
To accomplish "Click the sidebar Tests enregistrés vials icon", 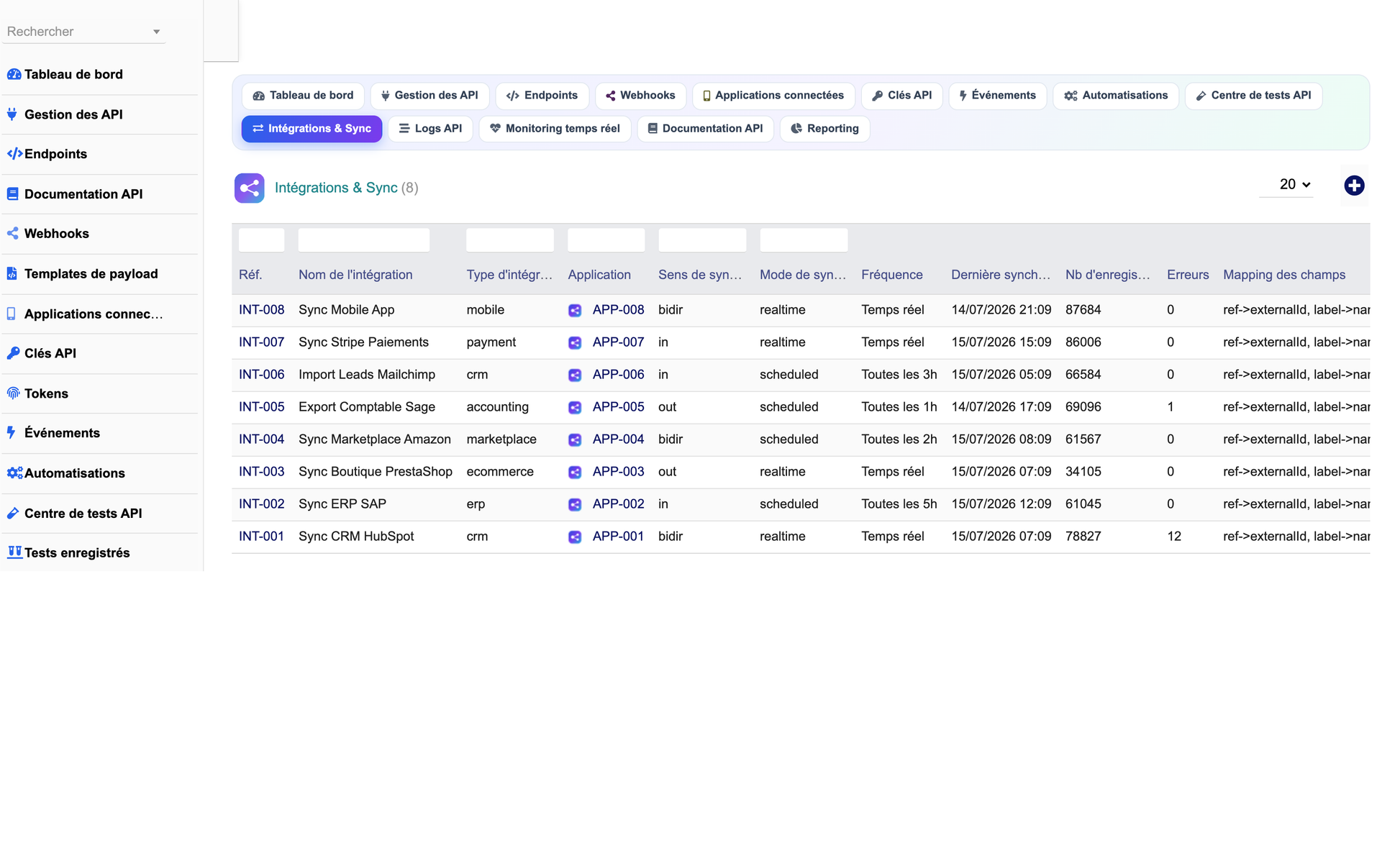I will (x=14, y=552).
